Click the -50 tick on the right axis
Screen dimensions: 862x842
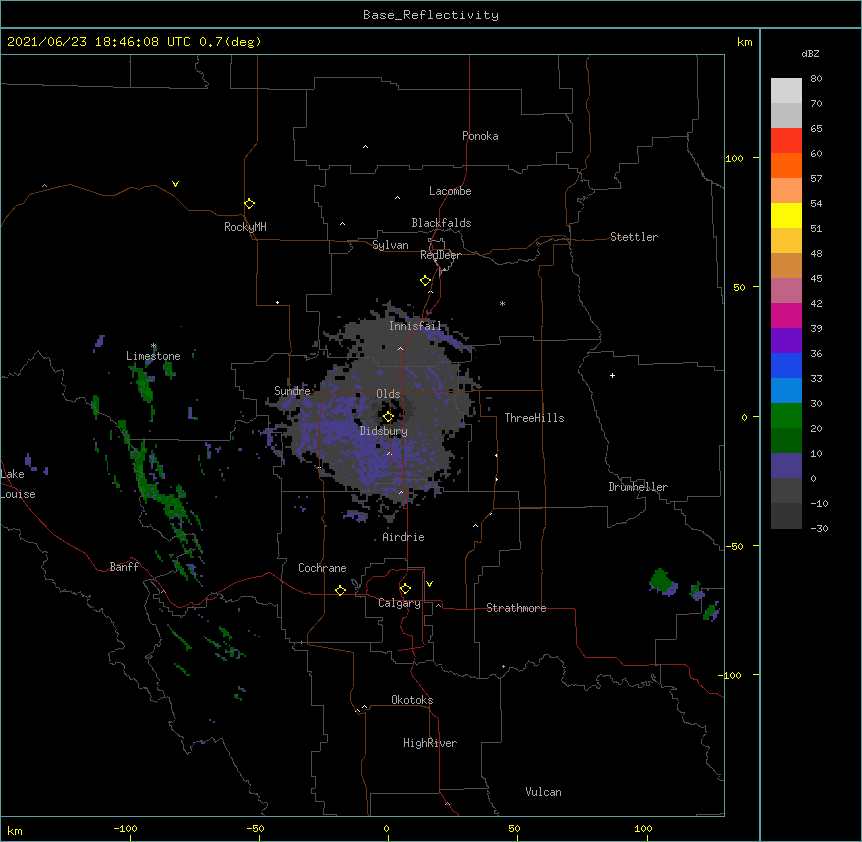(734, 546)
